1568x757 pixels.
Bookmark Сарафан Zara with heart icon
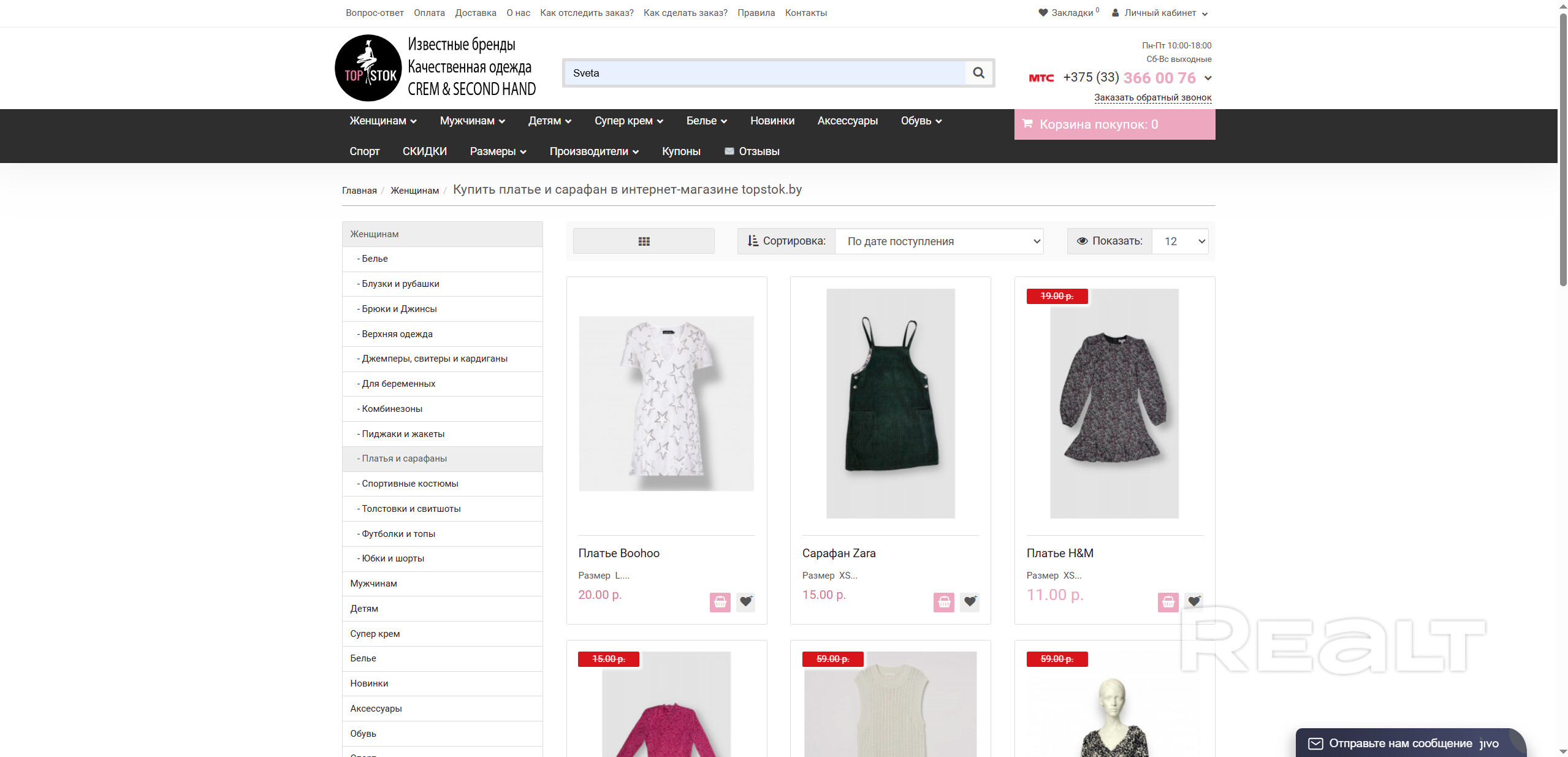pos(969,602)
